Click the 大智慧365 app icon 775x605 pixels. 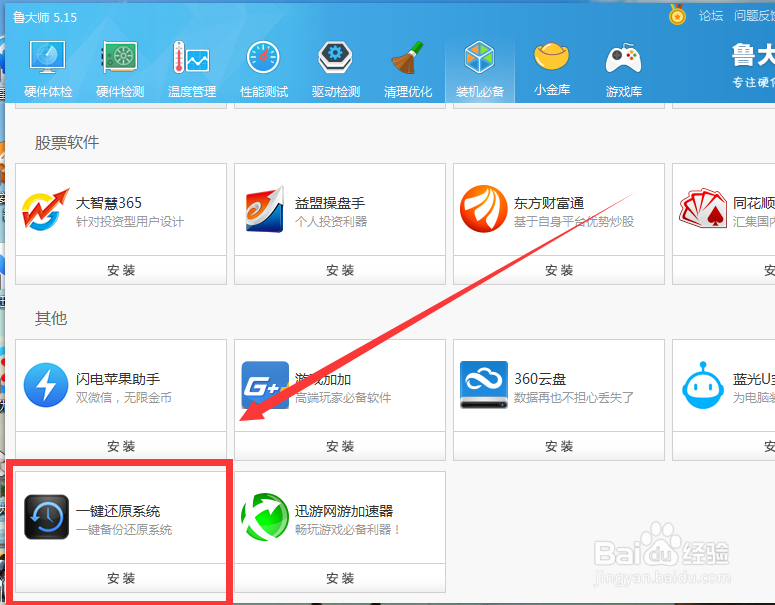(x=45, y=210)
